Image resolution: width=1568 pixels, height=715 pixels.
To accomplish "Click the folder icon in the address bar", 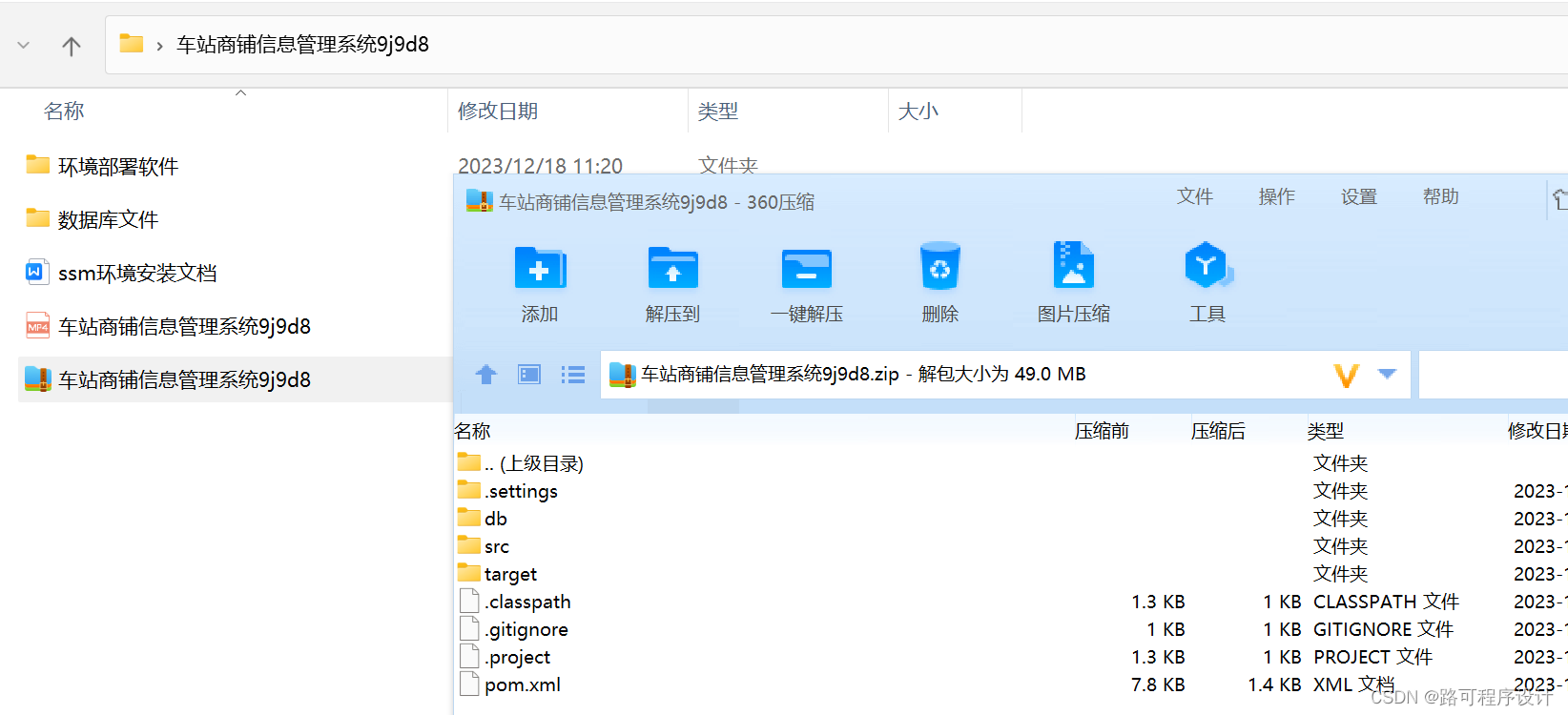I will 132,44.
